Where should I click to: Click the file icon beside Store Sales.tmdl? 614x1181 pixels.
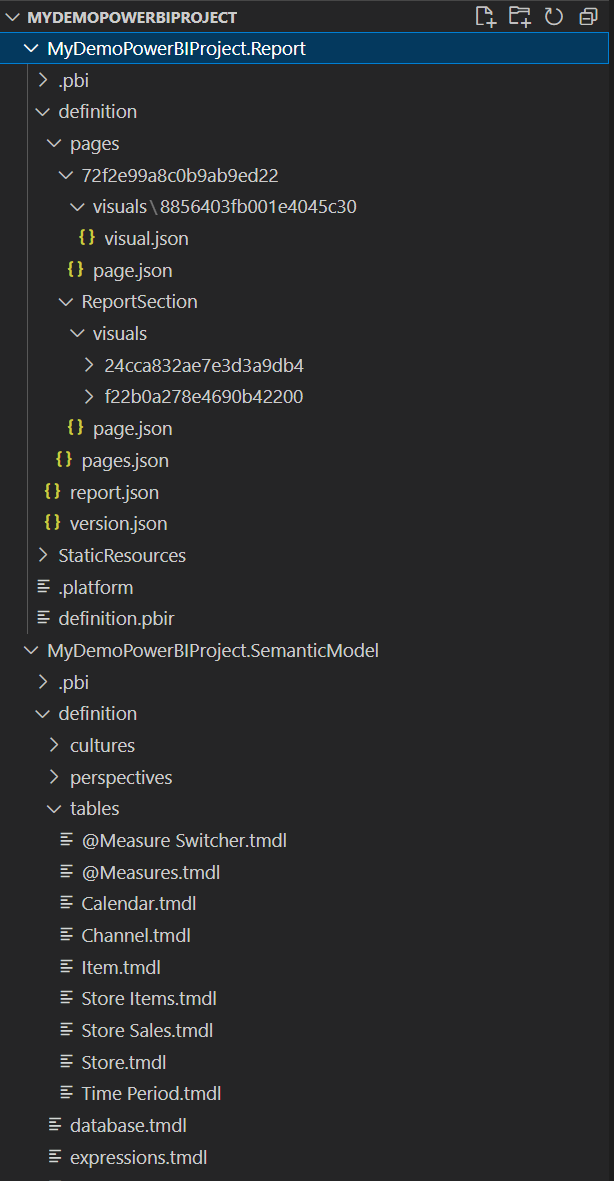(66, 1030)
